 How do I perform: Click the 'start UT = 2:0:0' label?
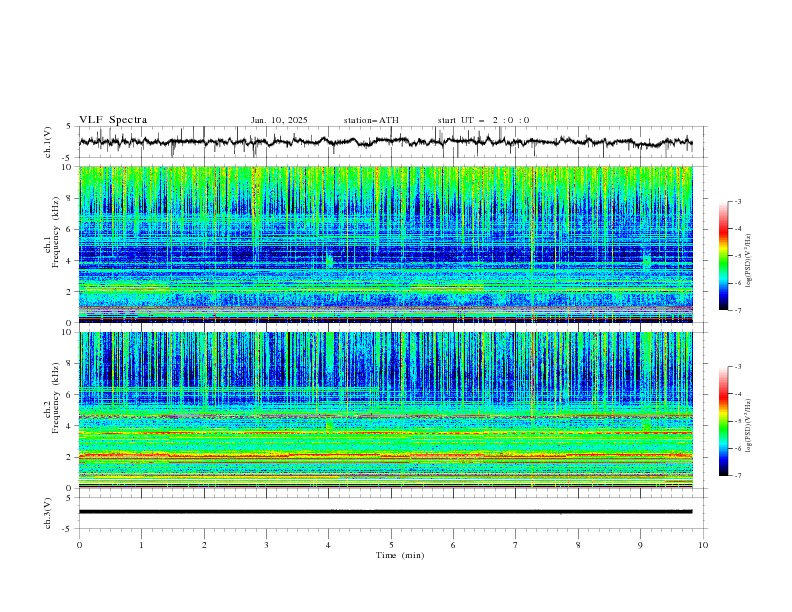pos(483,120)
